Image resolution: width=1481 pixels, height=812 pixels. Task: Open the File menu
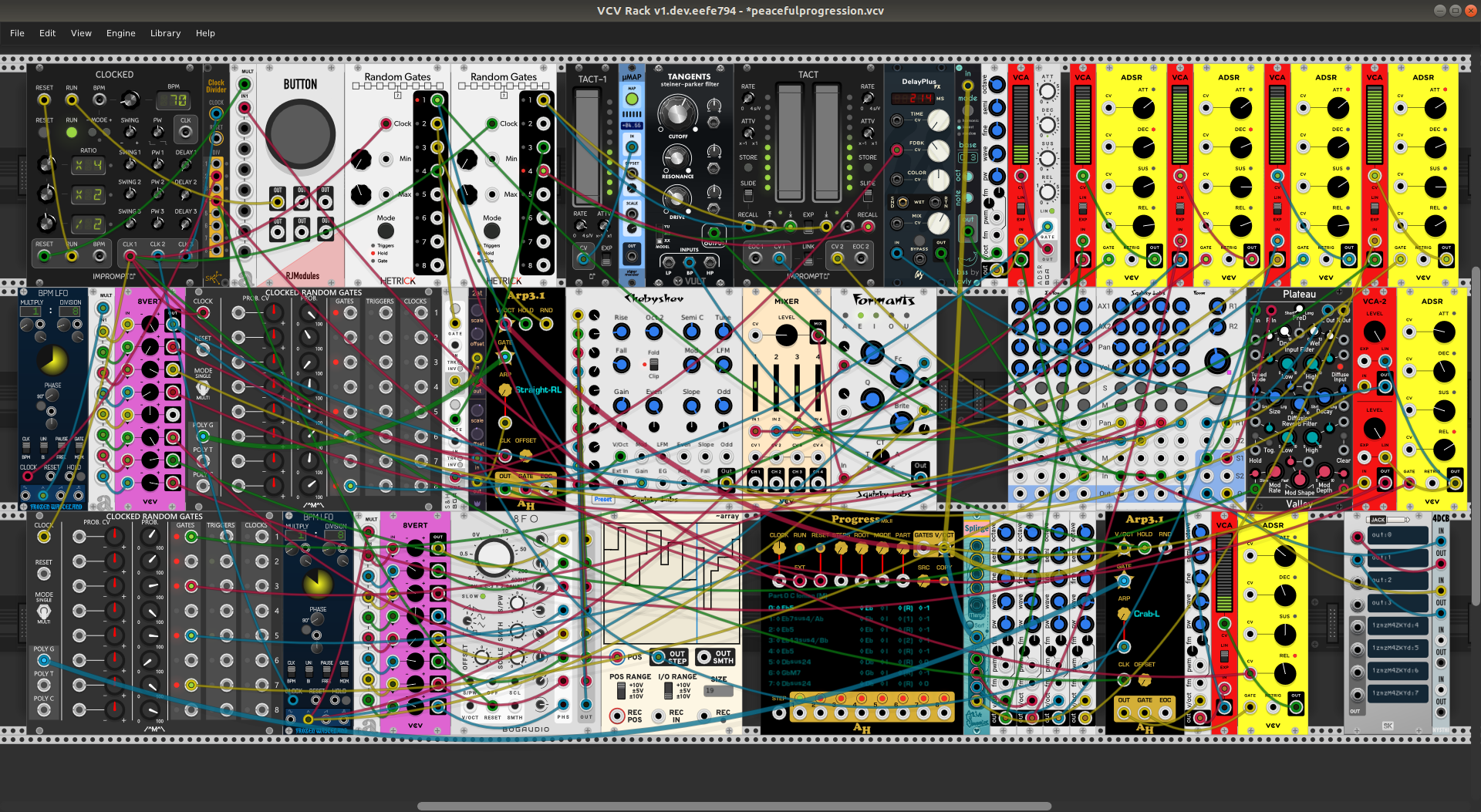click(x=17, y=33)
